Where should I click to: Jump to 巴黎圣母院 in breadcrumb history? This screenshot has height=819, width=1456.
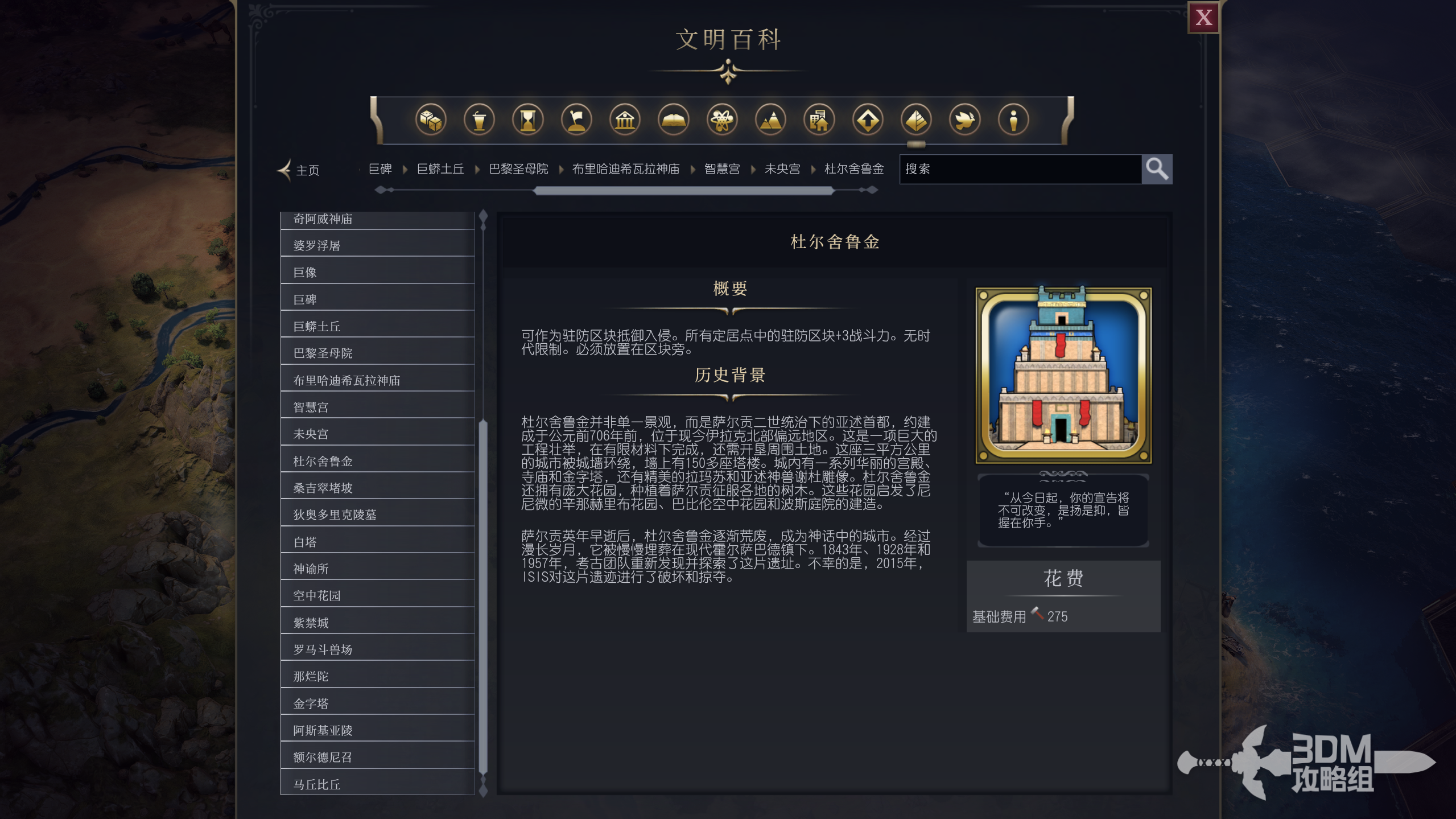coord(518,169)
